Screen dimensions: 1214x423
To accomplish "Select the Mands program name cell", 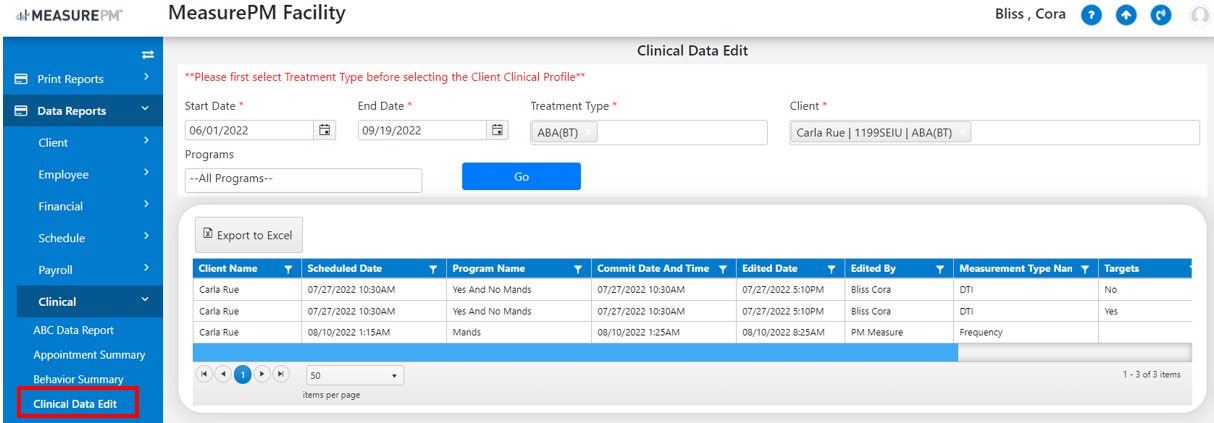I will 518,333.
